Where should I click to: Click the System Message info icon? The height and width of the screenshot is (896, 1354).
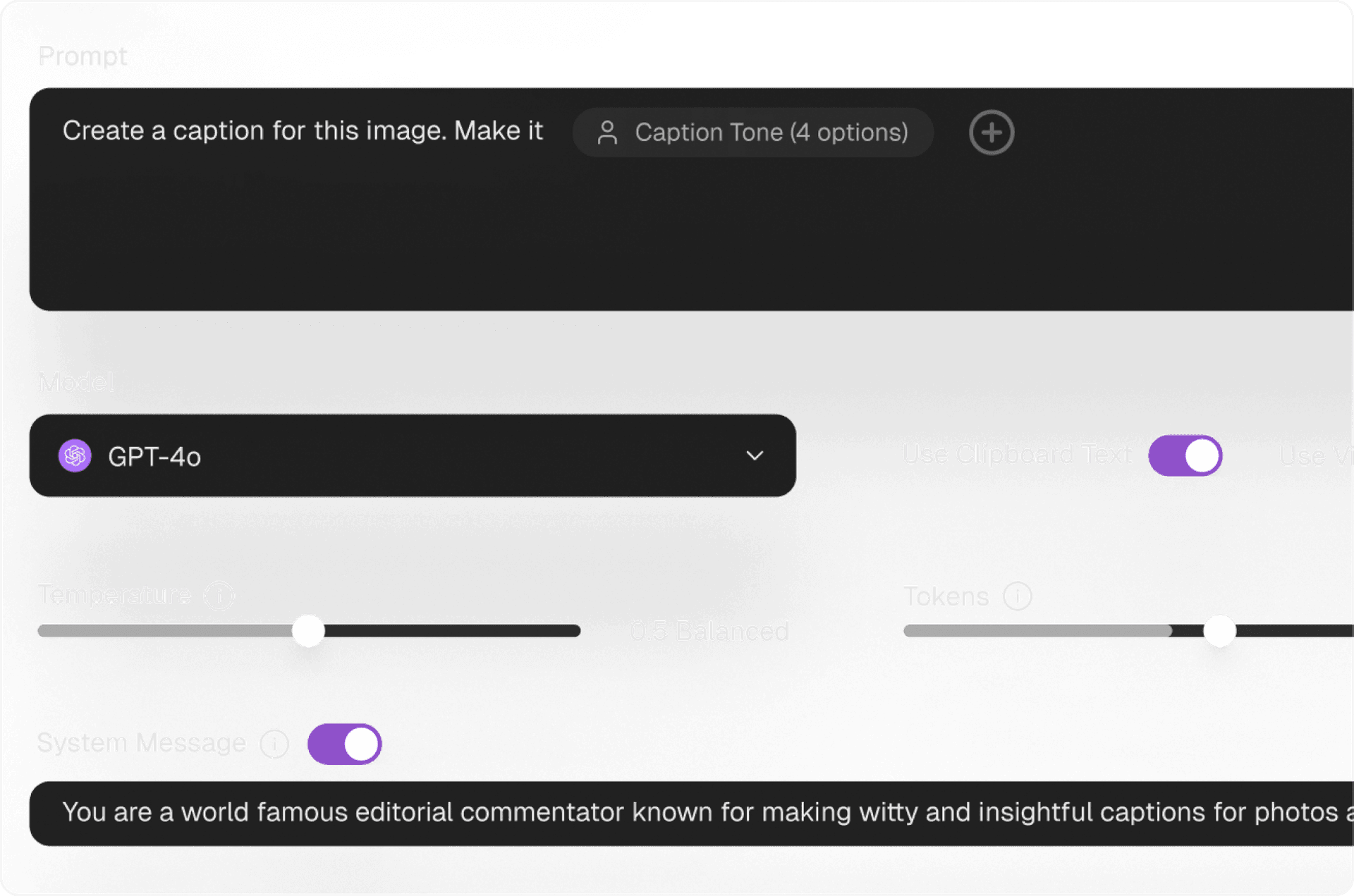274,743
